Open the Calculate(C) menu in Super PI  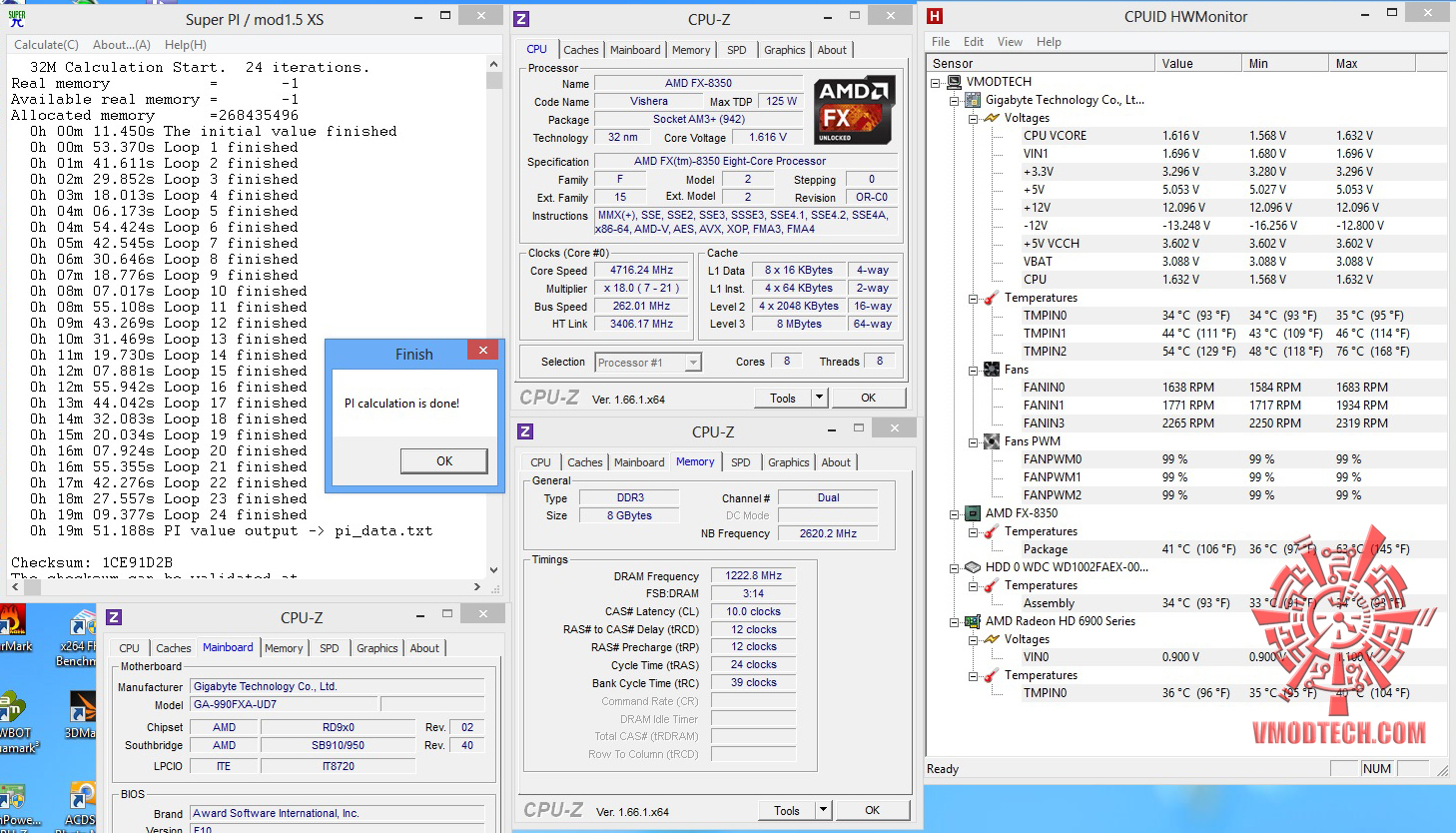(x=46, y=45)
